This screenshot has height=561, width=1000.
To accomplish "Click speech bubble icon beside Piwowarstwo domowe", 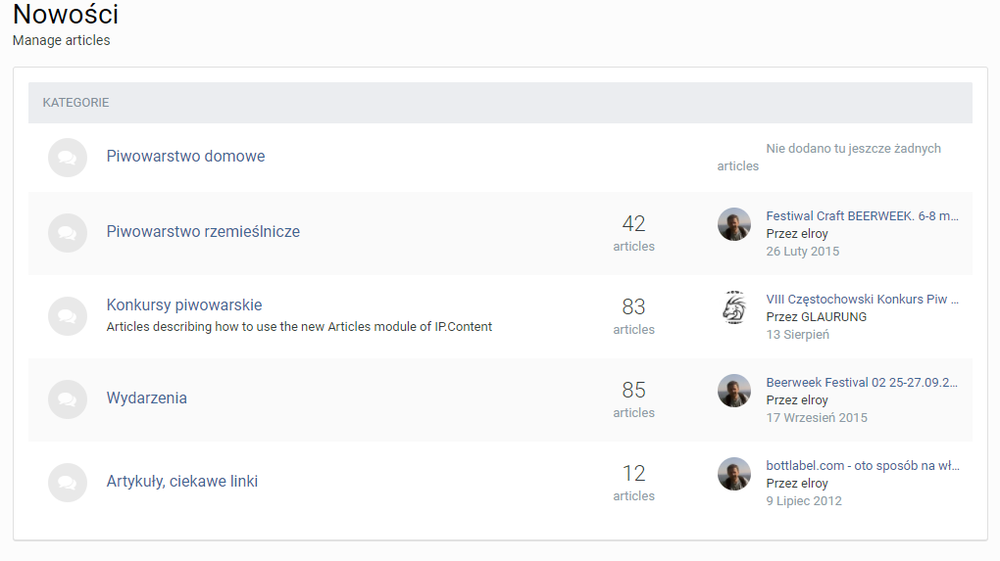I will 67,157.
